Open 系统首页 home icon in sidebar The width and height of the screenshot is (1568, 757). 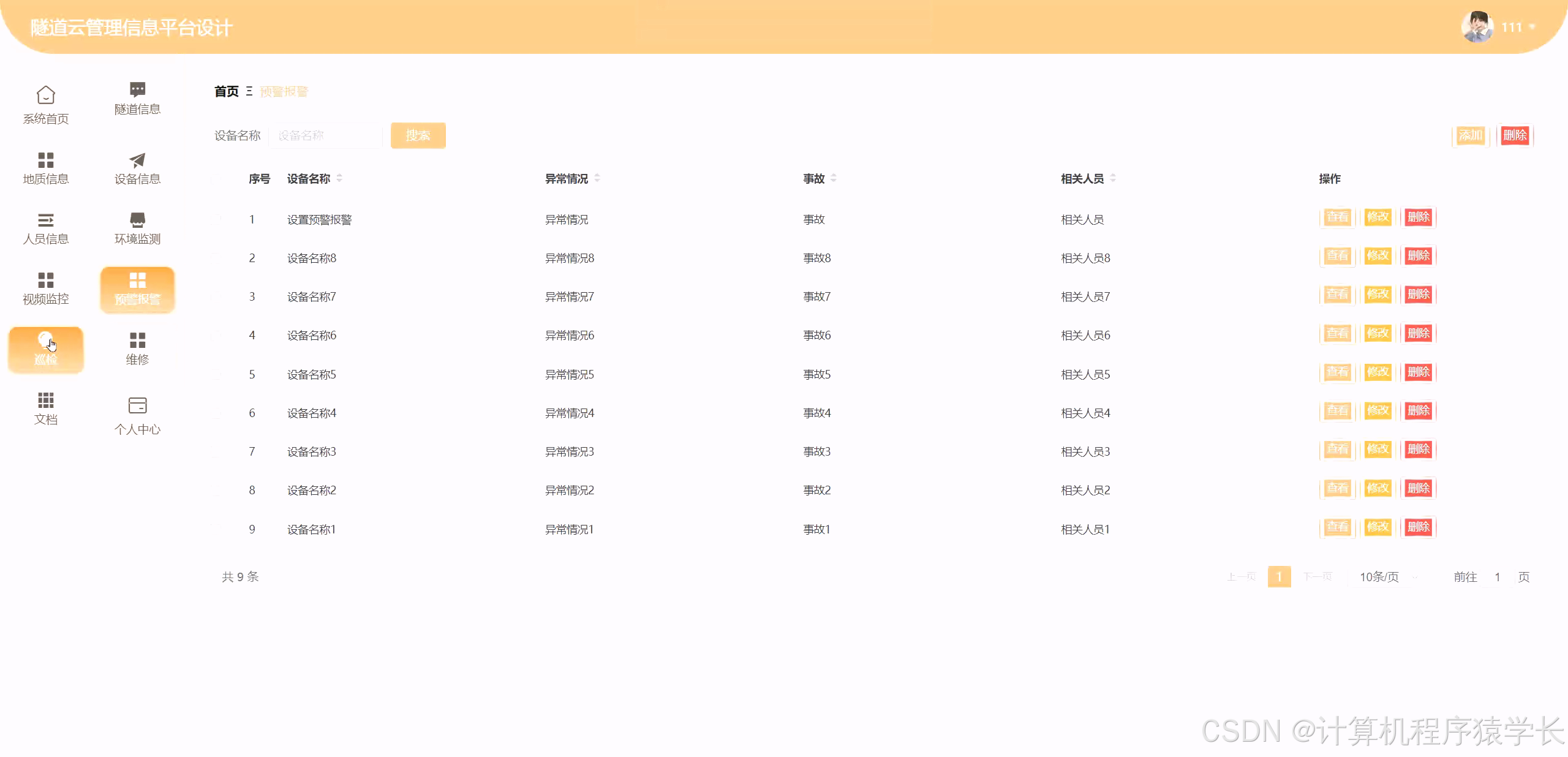point(46,95)
